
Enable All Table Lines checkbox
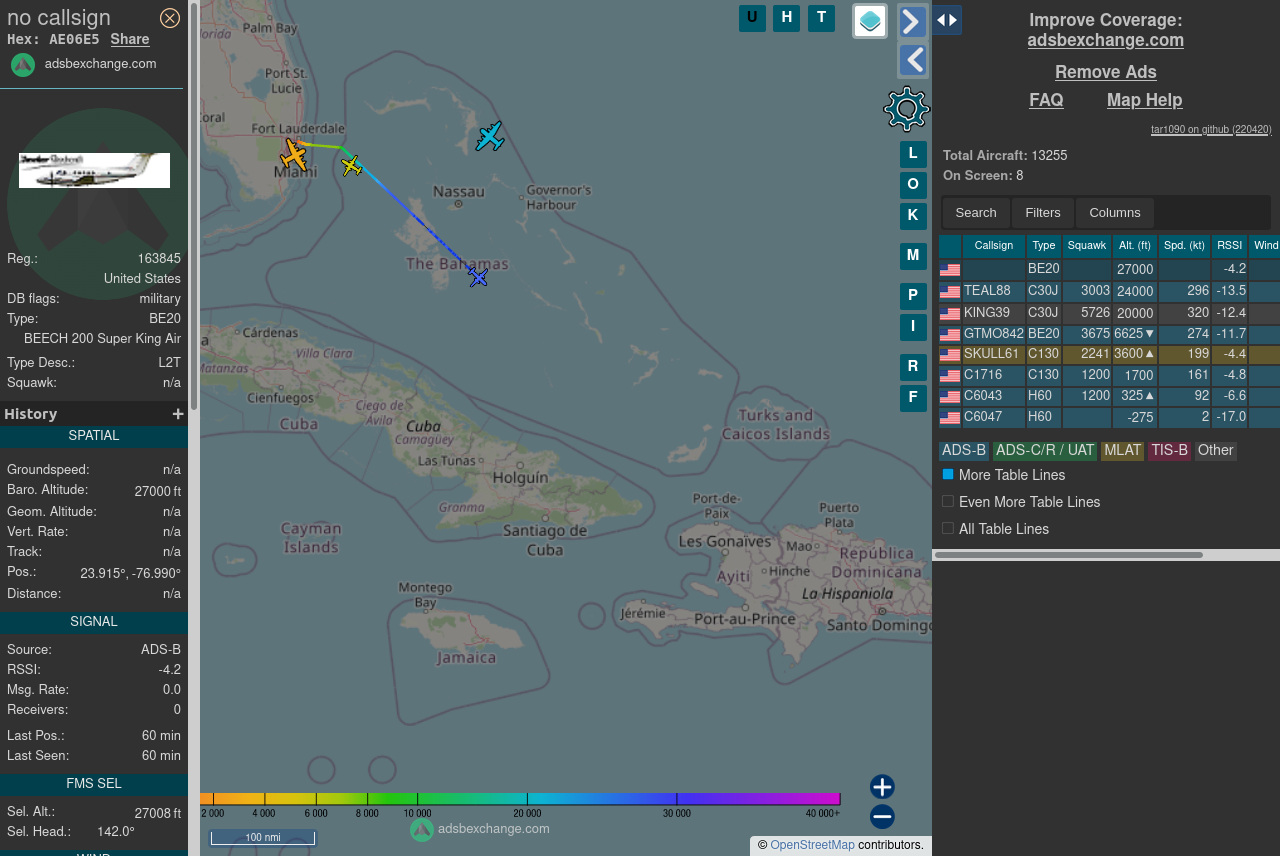(x=948, y=528)
